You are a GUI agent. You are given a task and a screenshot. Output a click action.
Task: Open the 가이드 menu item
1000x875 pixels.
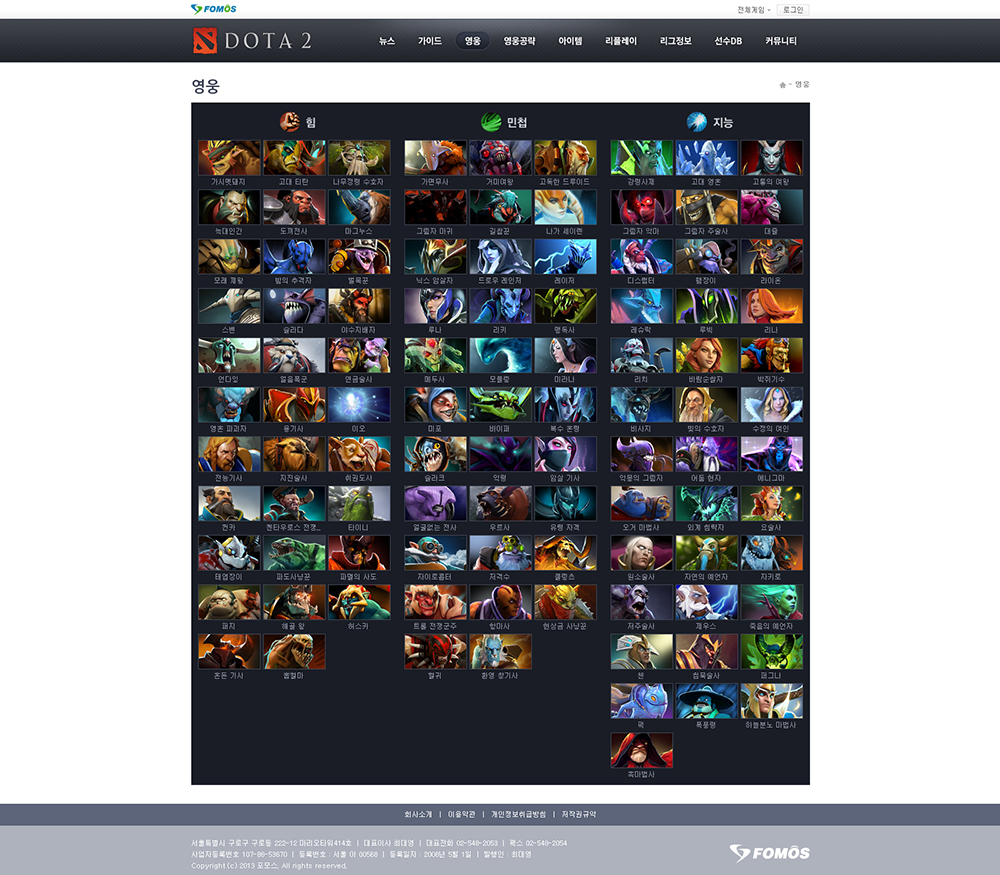430,41
